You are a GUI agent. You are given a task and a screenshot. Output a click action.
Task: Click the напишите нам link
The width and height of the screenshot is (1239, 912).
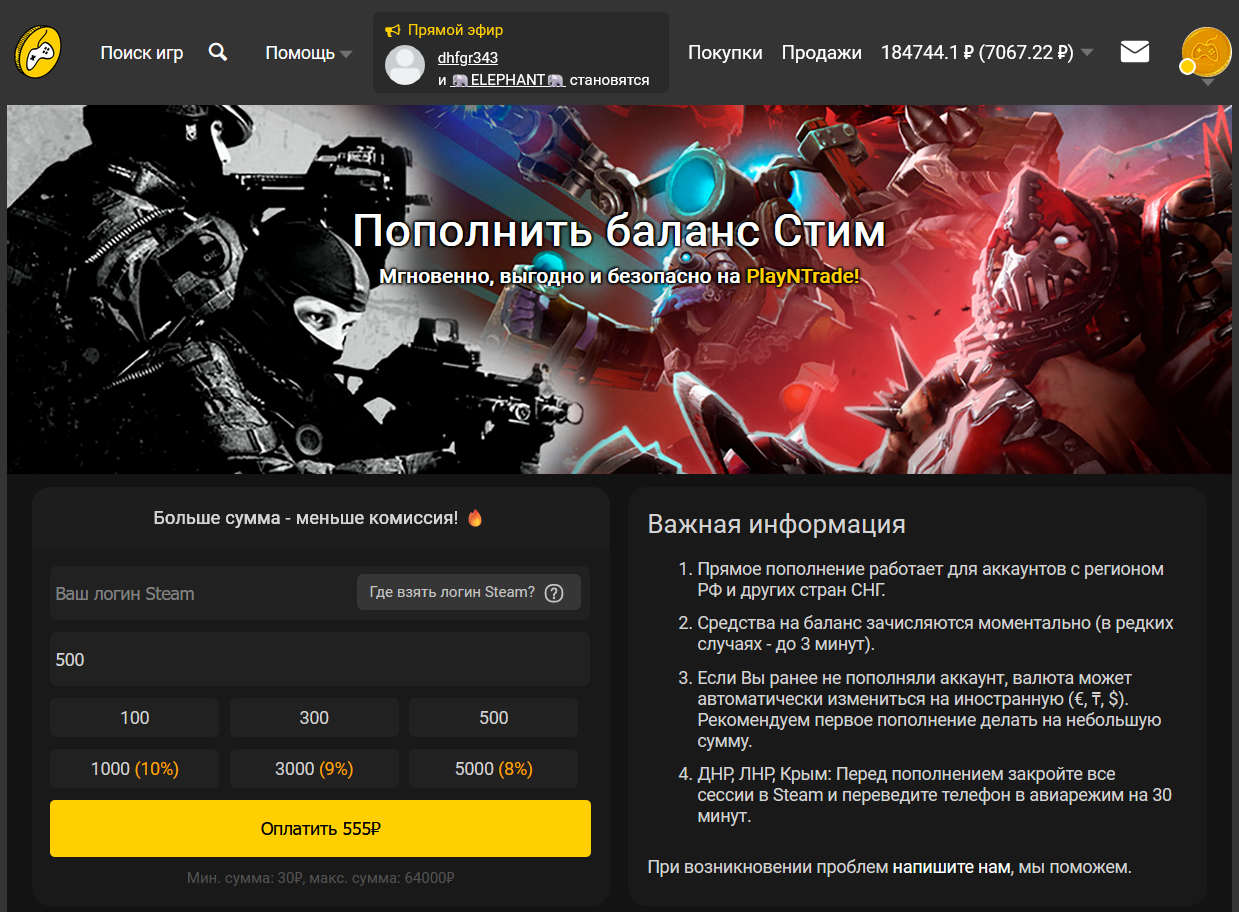(x=952, y=866)
